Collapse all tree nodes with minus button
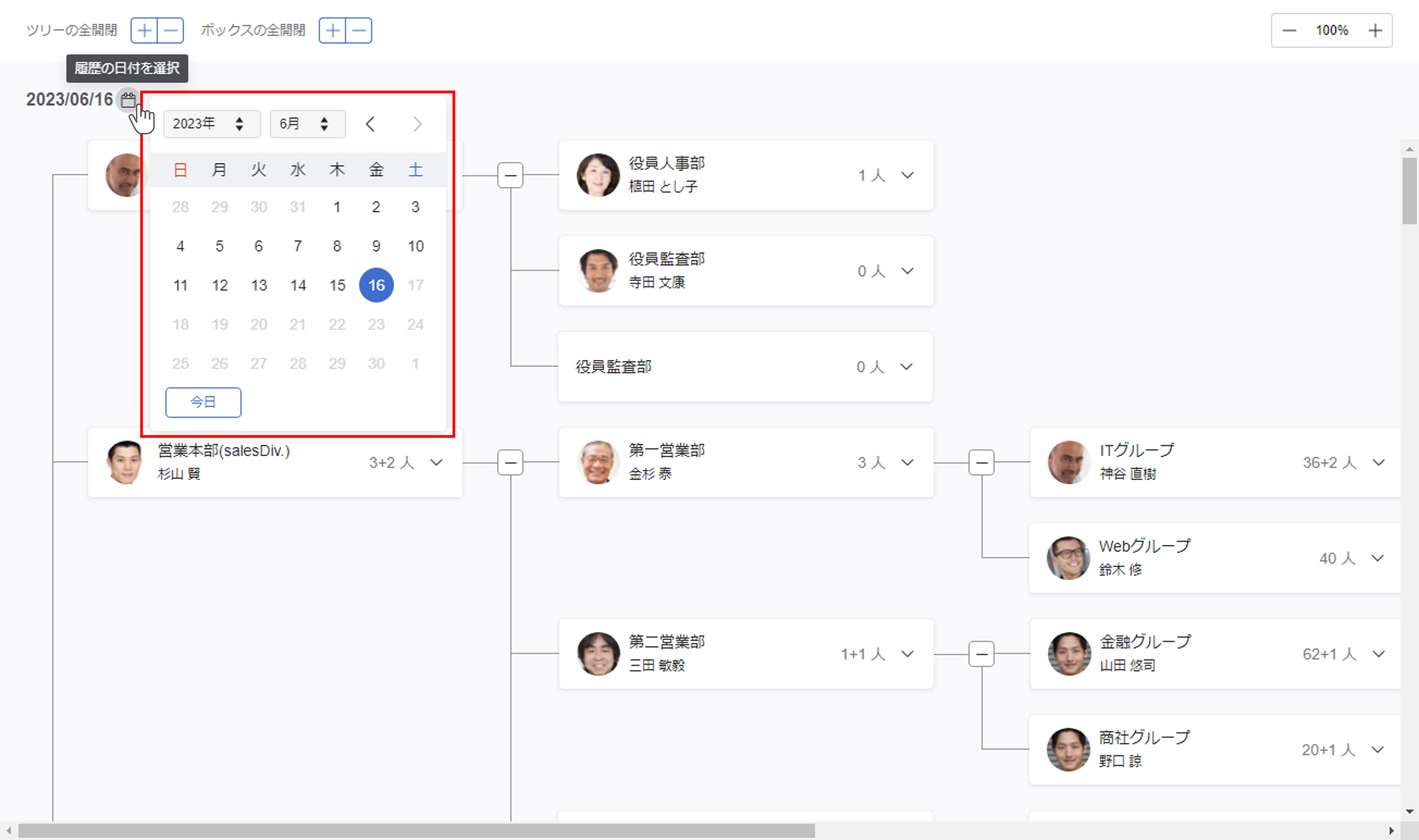 [x=170, y=30]
